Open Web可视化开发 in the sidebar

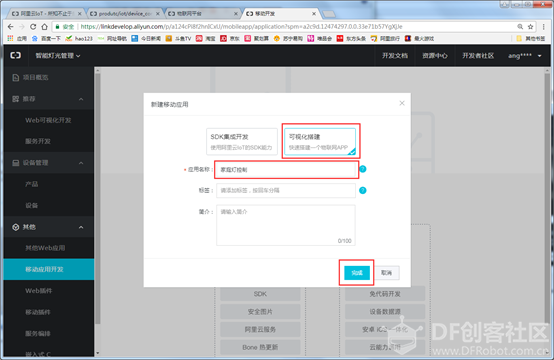click(x=49, y=120)
